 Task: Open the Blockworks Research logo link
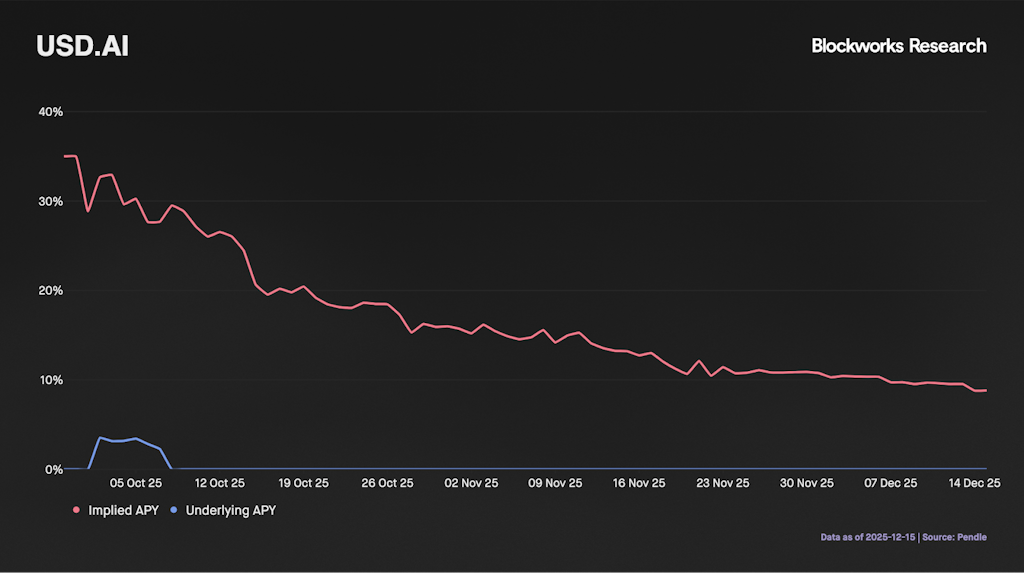click(x=898, y=46)
